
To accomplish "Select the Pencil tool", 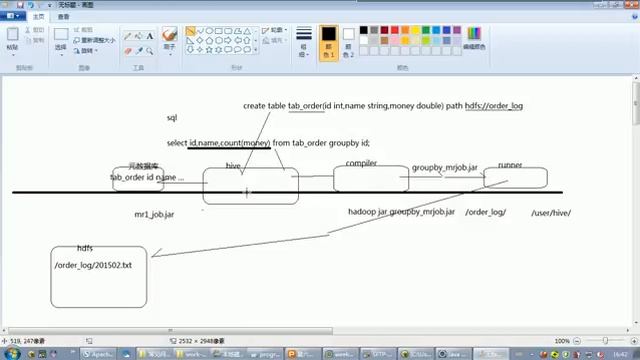I will point(128,36).
